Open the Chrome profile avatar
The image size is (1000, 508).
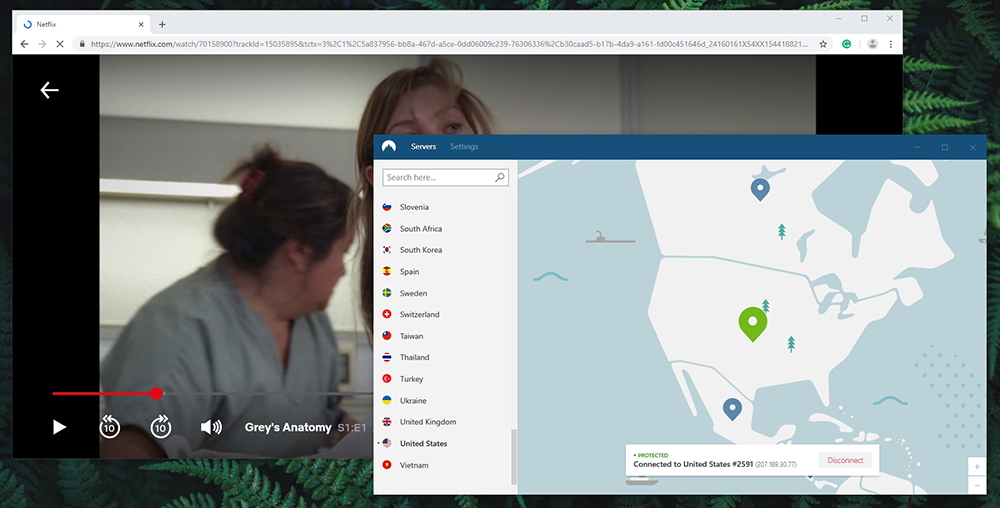tap(872, 44)
